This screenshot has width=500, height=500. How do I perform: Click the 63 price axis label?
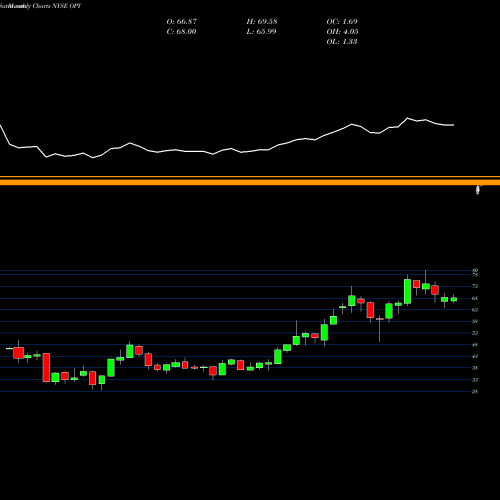click(x=475, y=310)
